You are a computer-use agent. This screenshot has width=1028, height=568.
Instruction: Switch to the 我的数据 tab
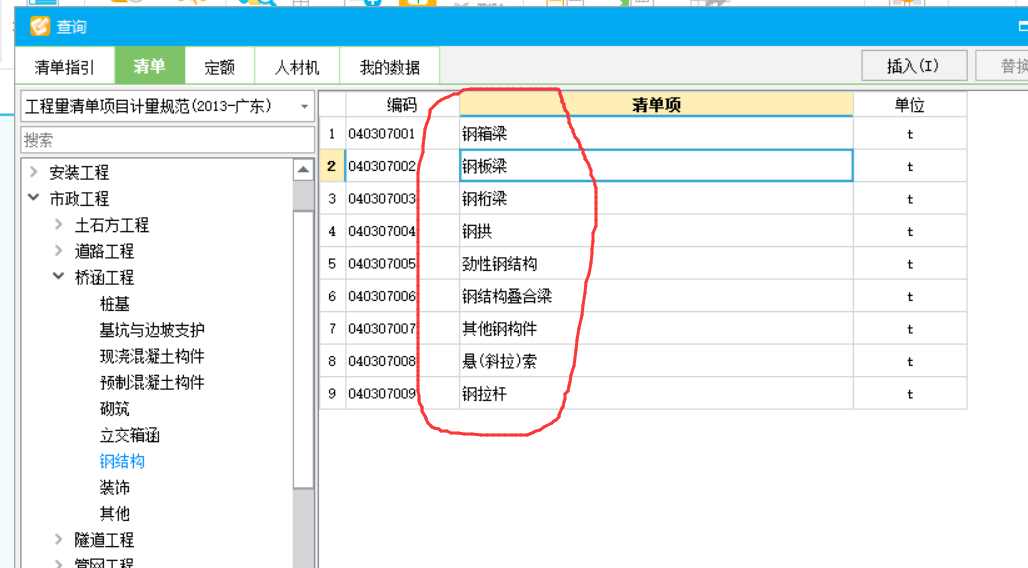(389, 67)
